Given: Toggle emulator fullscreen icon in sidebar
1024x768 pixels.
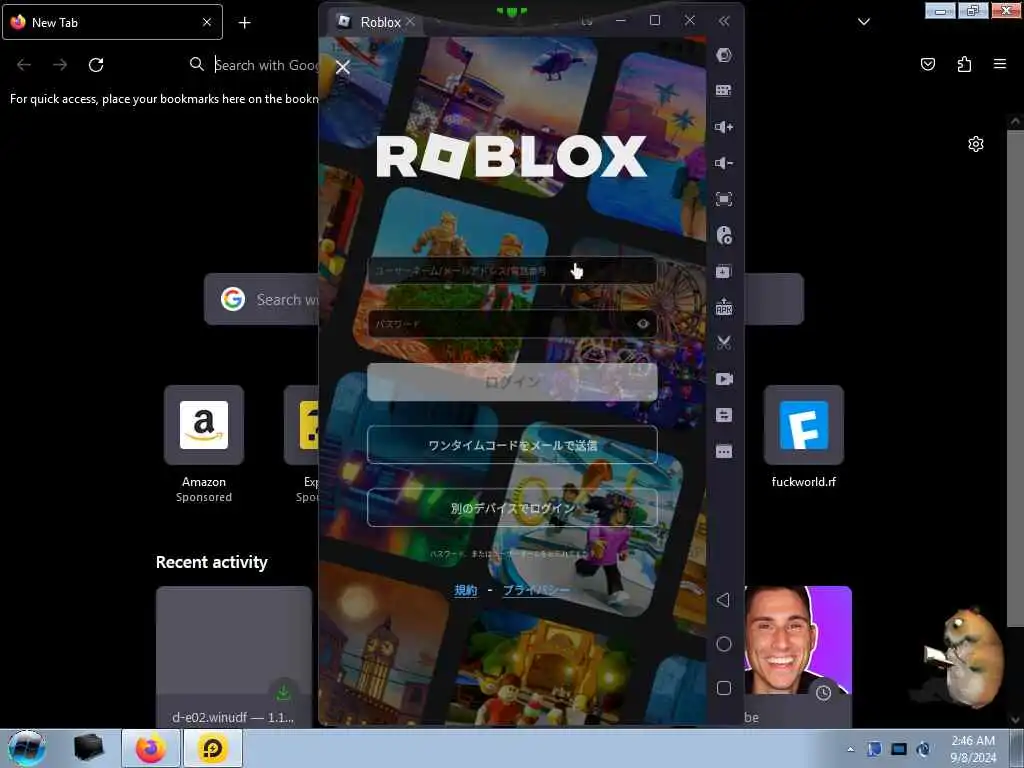Looking at the screenshot, I should coord(724,199).
